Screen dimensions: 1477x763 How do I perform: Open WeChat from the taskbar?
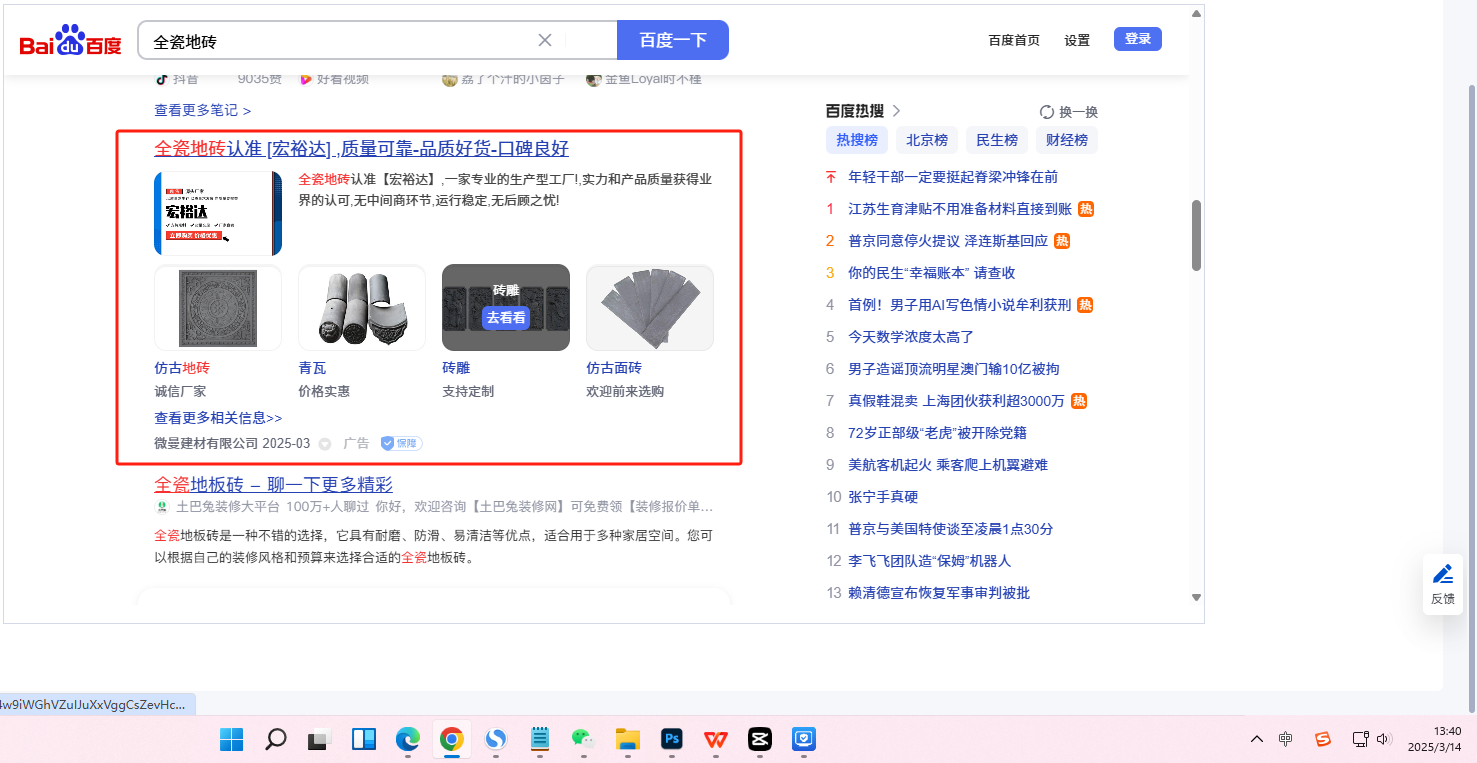(583, 740)
